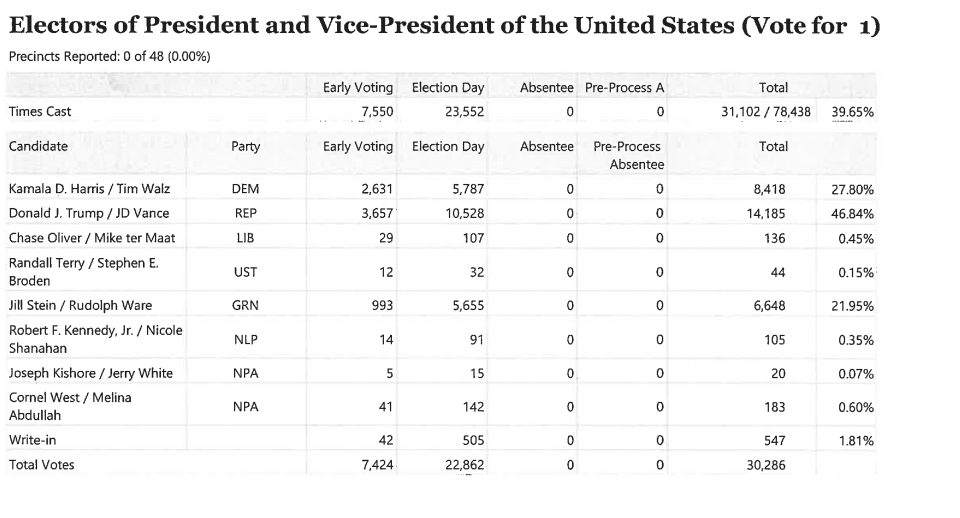Click the Early Voting header in Times Cast table

pos(358,88)
